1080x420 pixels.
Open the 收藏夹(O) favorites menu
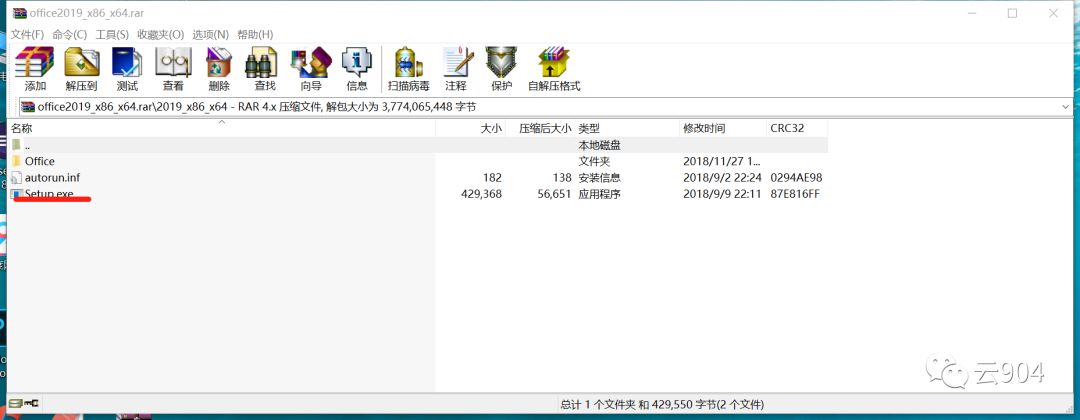pyautogui.click(x=160, y=34)
